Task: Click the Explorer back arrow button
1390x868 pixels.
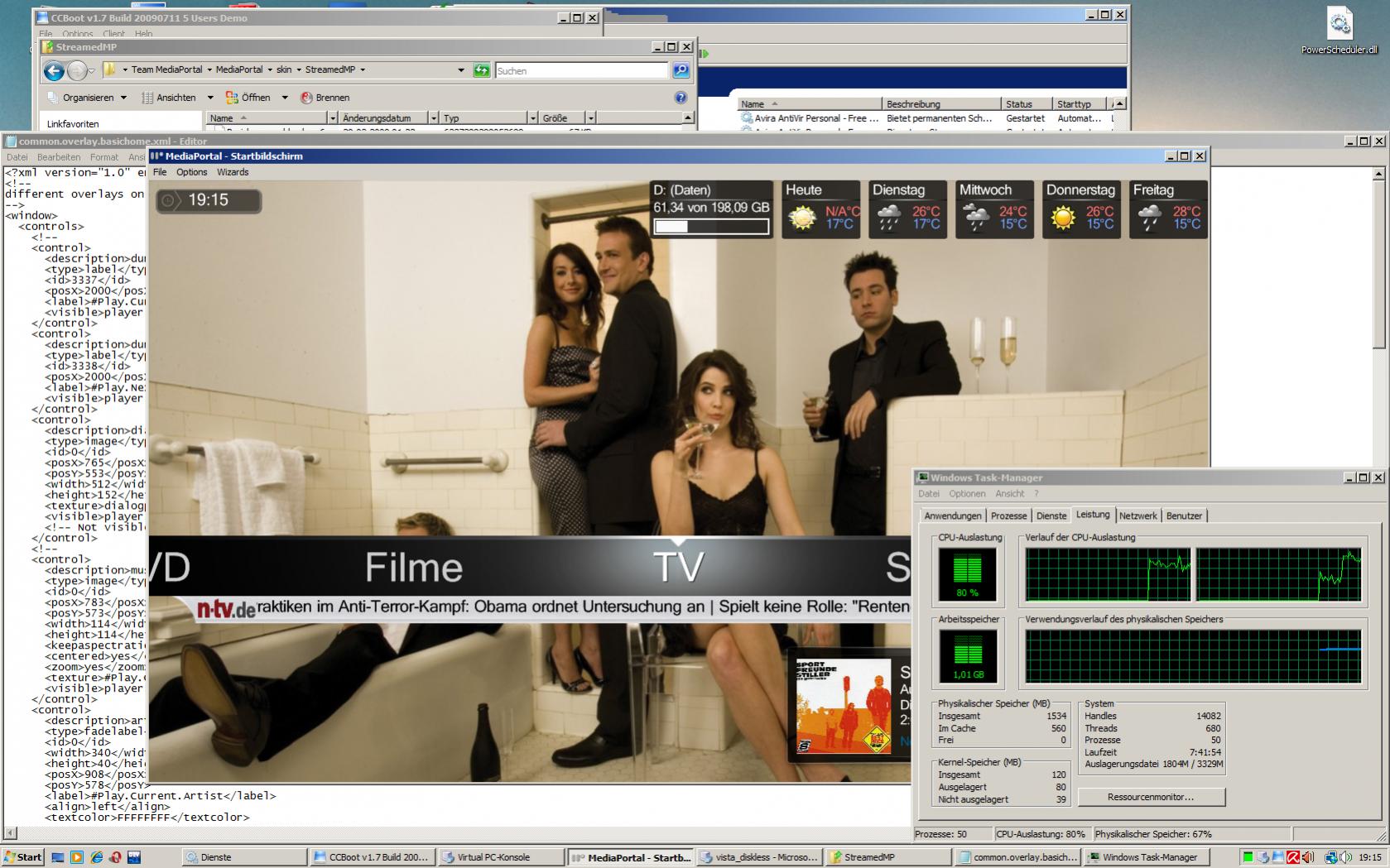Action: pyautogui.click(x=54, y=71)
